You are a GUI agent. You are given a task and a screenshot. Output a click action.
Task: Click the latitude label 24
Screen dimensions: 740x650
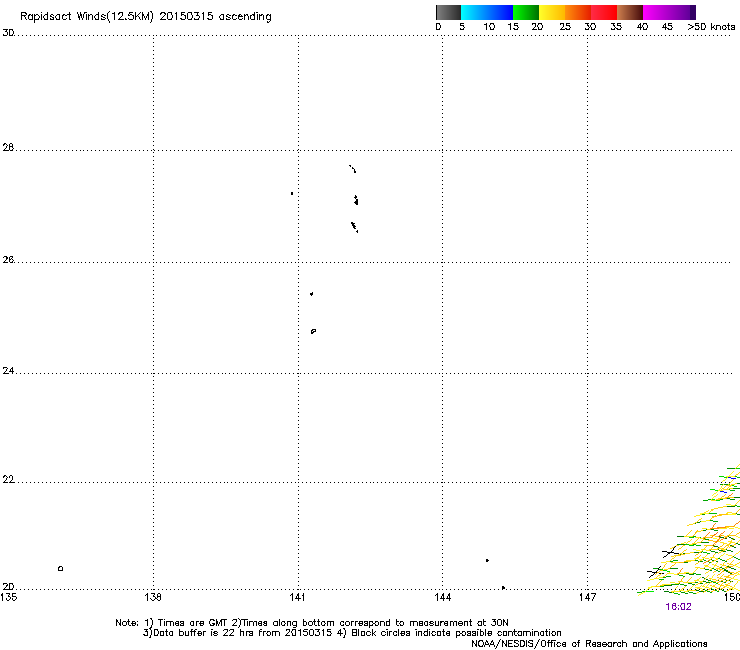[8, 371]
